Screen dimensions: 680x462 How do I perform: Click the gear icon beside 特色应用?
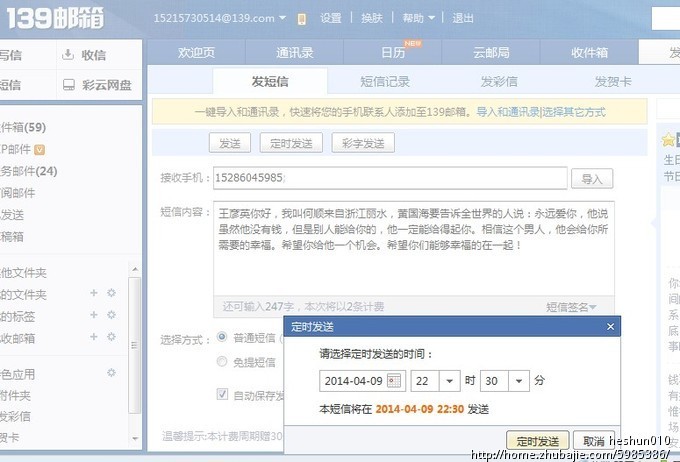click(x=111, y=373)
